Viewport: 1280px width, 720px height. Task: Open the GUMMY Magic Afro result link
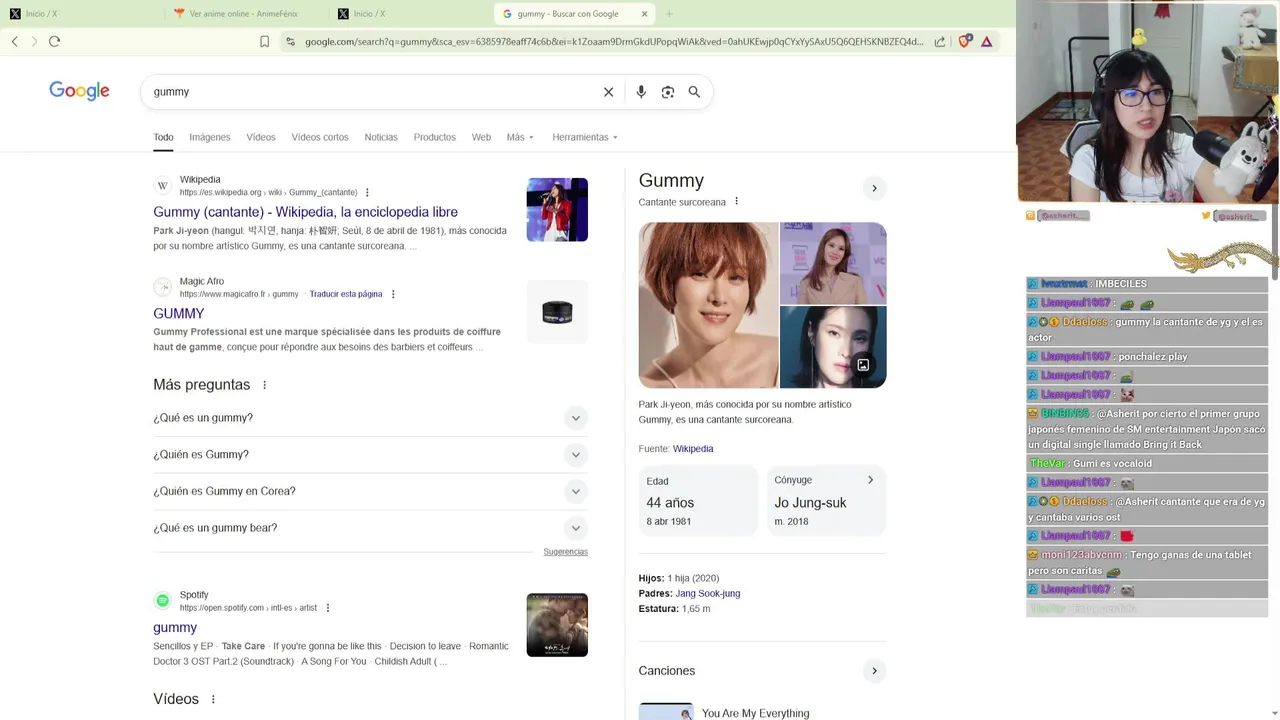179,314
